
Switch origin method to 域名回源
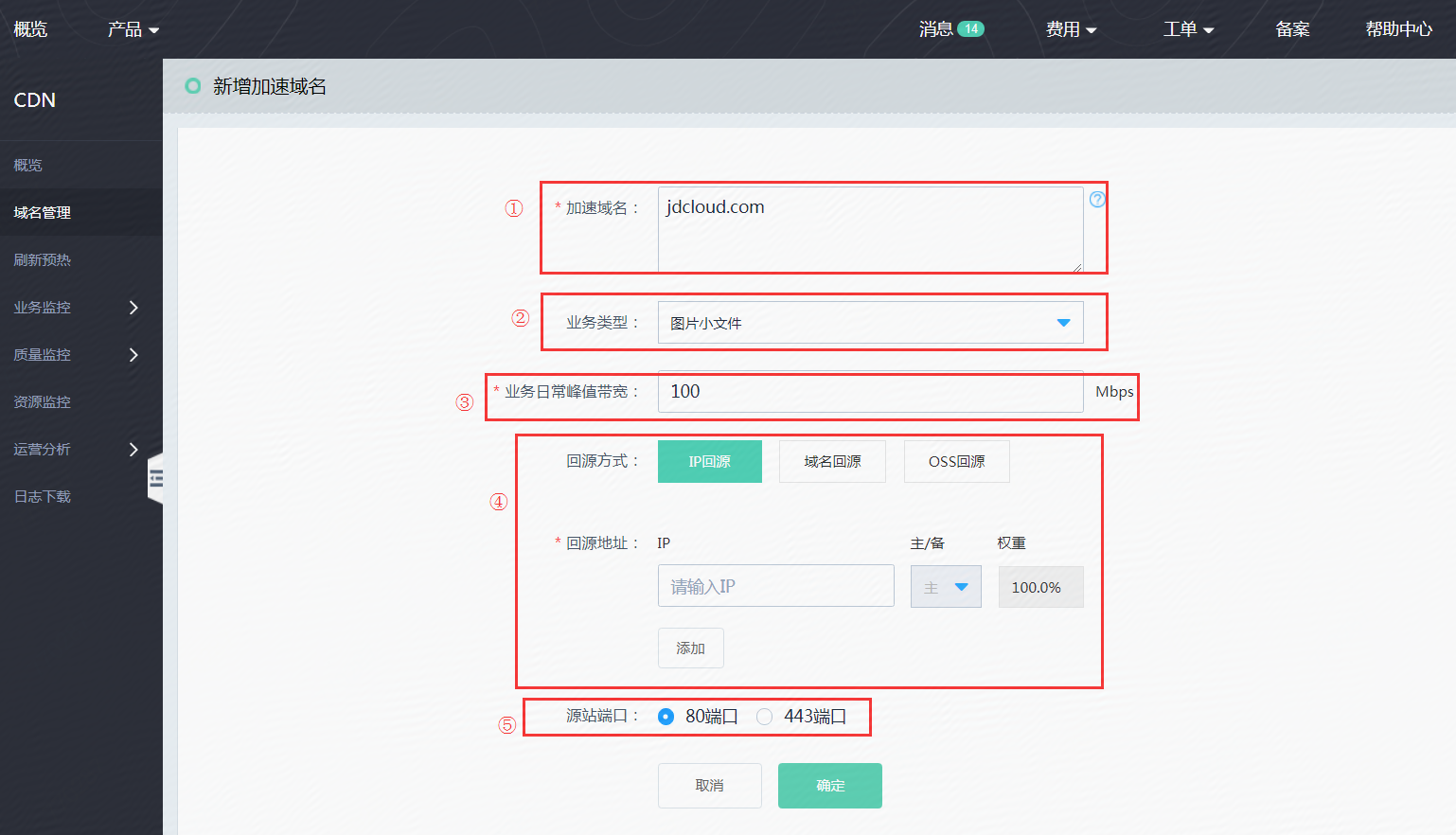pyautogui.click(x=832, y=462)
